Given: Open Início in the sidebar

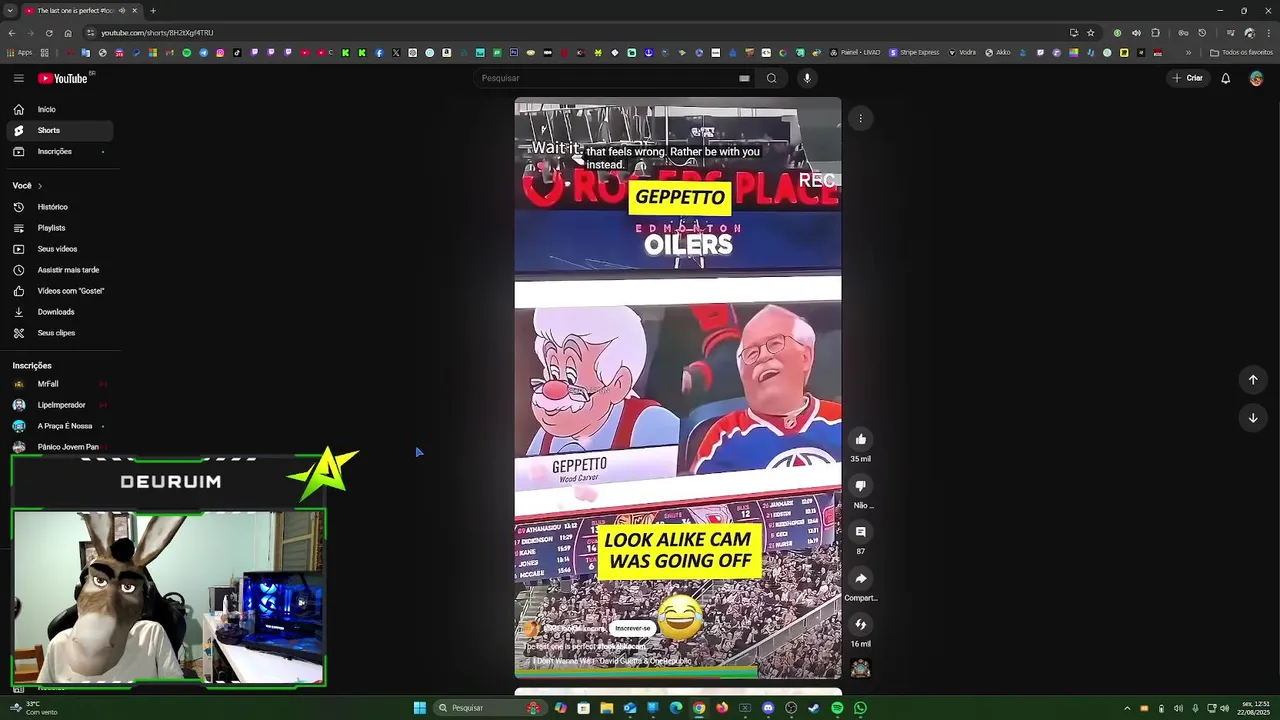Looking at the screenshot, I should tap(60, 109).
